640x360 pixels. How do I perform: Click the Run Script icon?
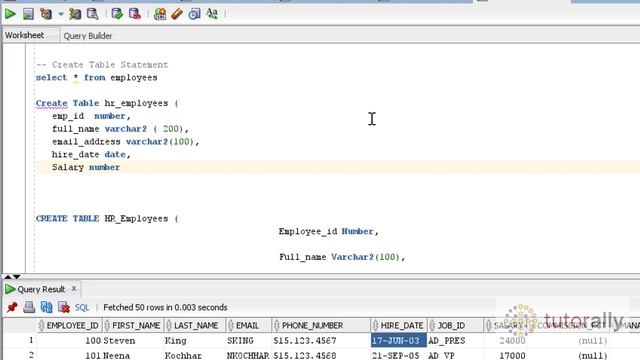pos(28,14)
